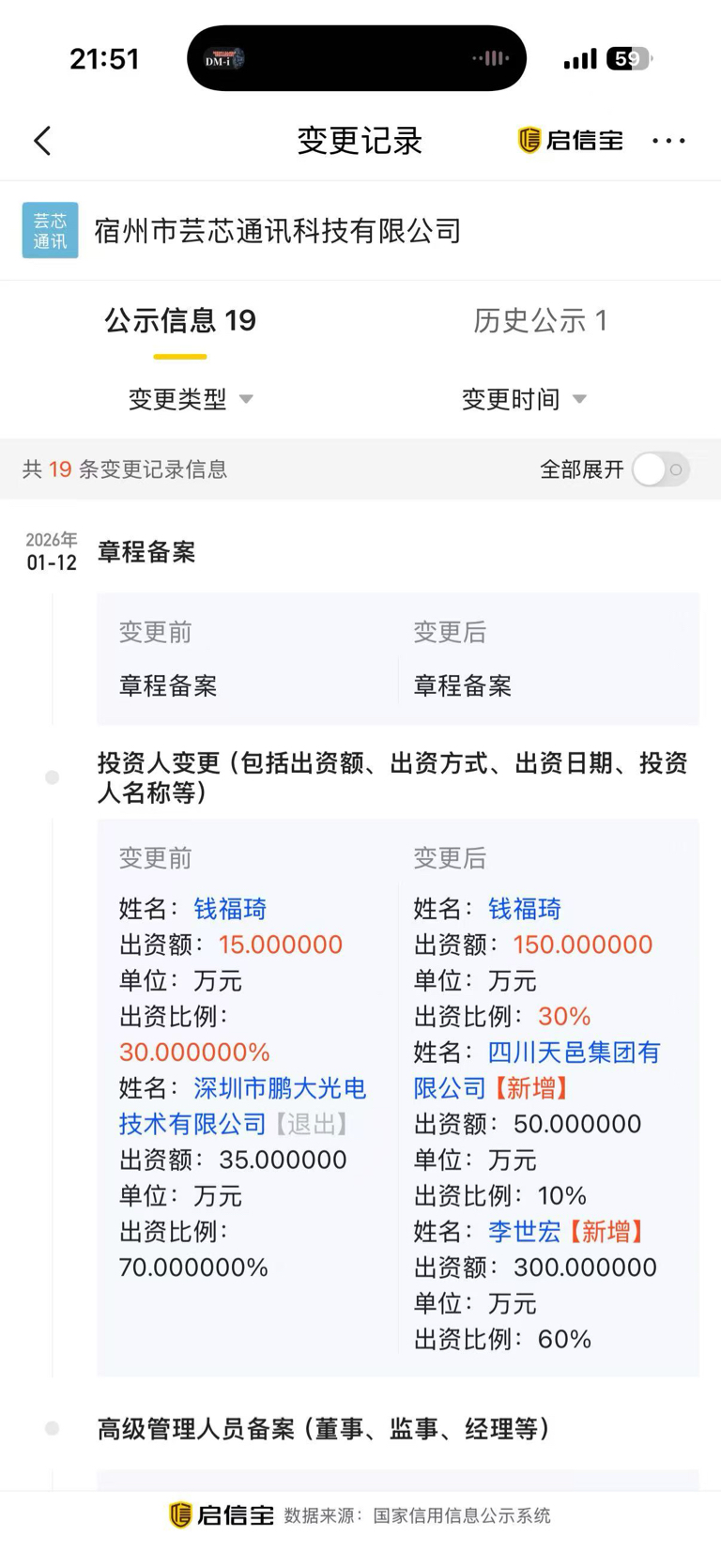Image resolution: width=721 pixels, height=1568 pixels.
Task: Open the 变更时间 filter dropdown
Action: click(x=523, y=399)
